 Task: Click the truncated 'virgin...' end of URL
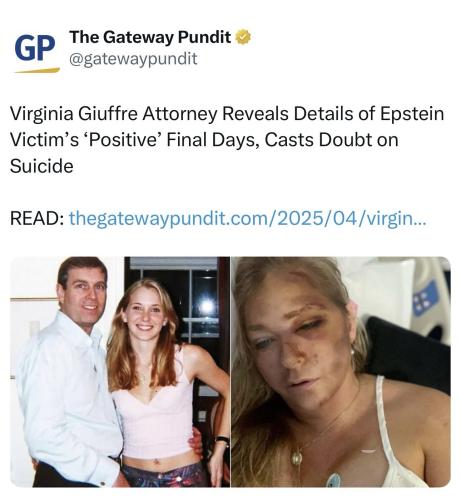point(396,219)
